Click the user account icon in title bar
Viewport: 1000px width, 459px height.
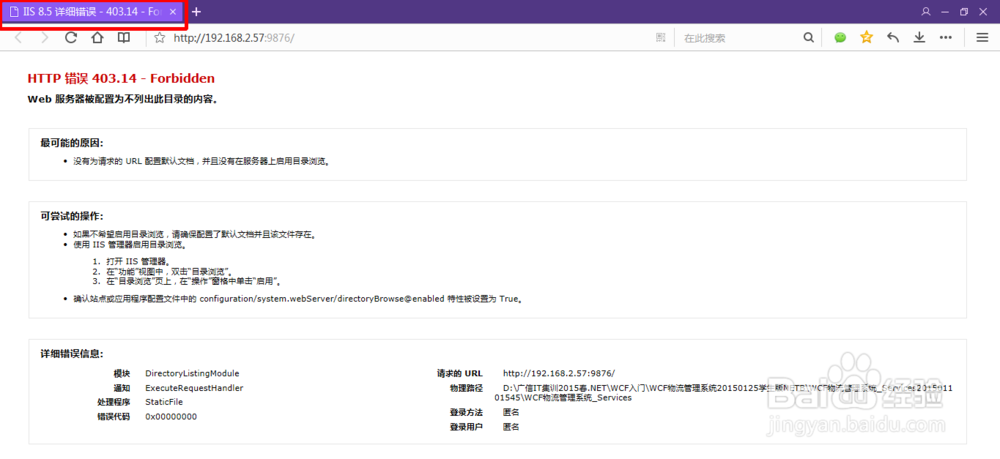926,11
